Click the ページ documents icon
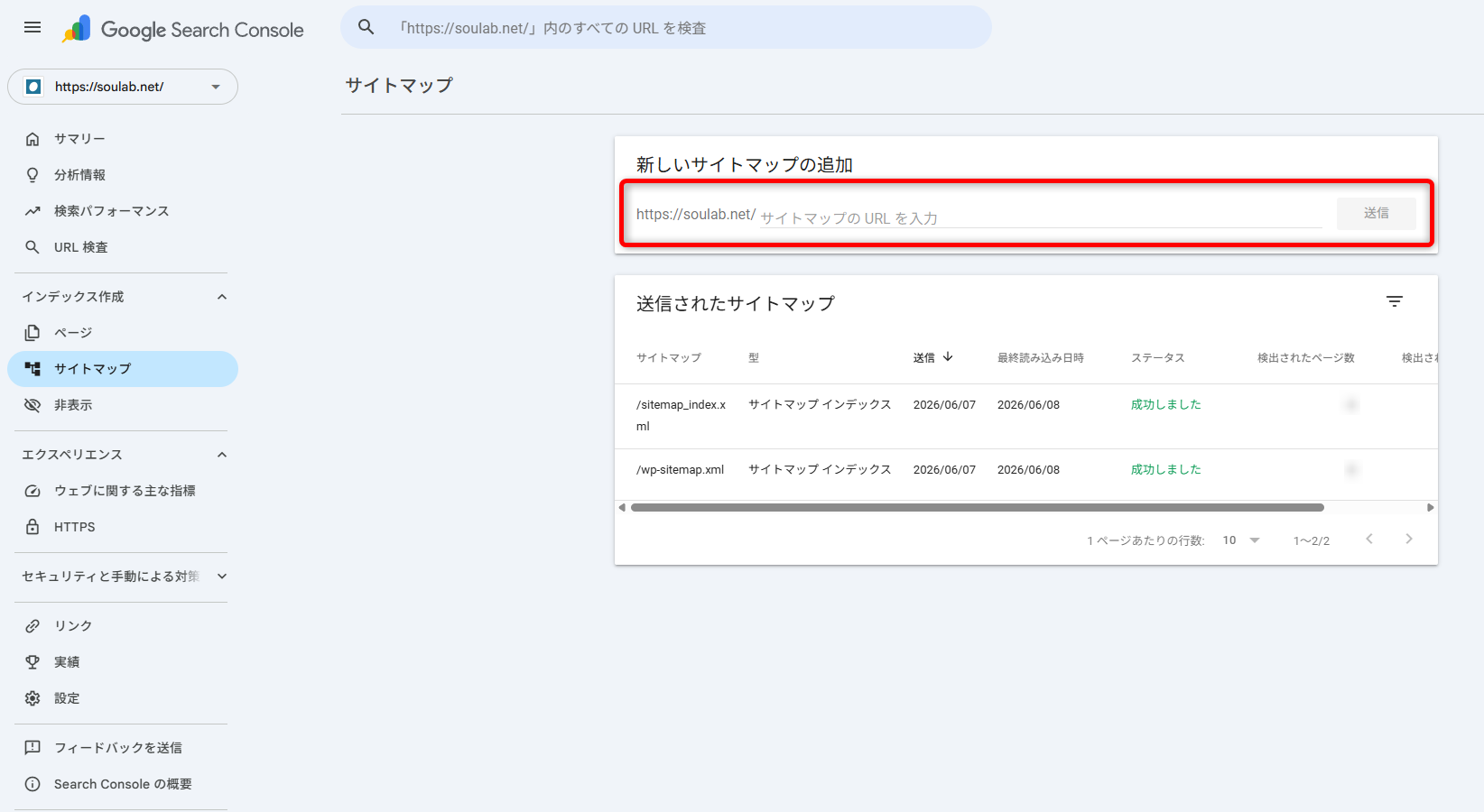Viewport: 1484px width, 812px height. 32,333
